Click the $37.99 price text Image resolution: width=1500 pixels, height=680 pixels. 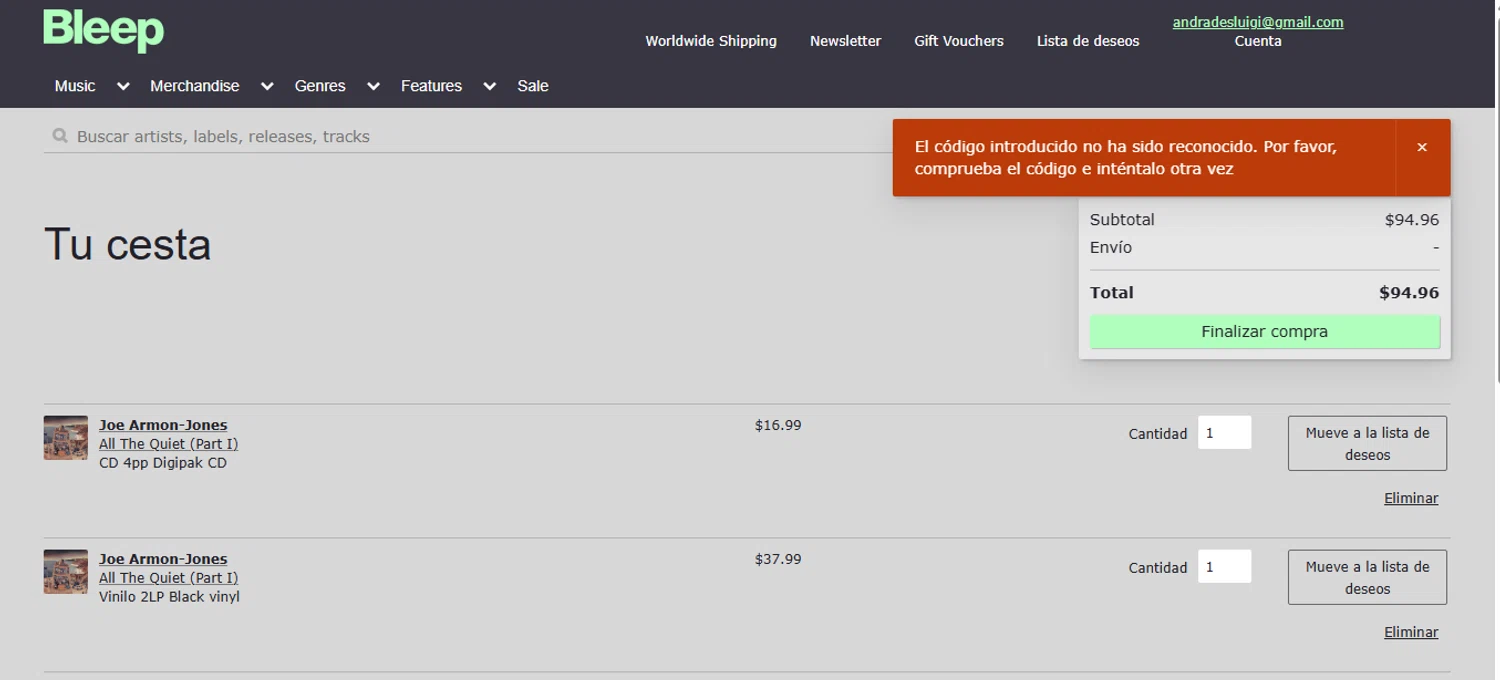click(x=778, y=559)
